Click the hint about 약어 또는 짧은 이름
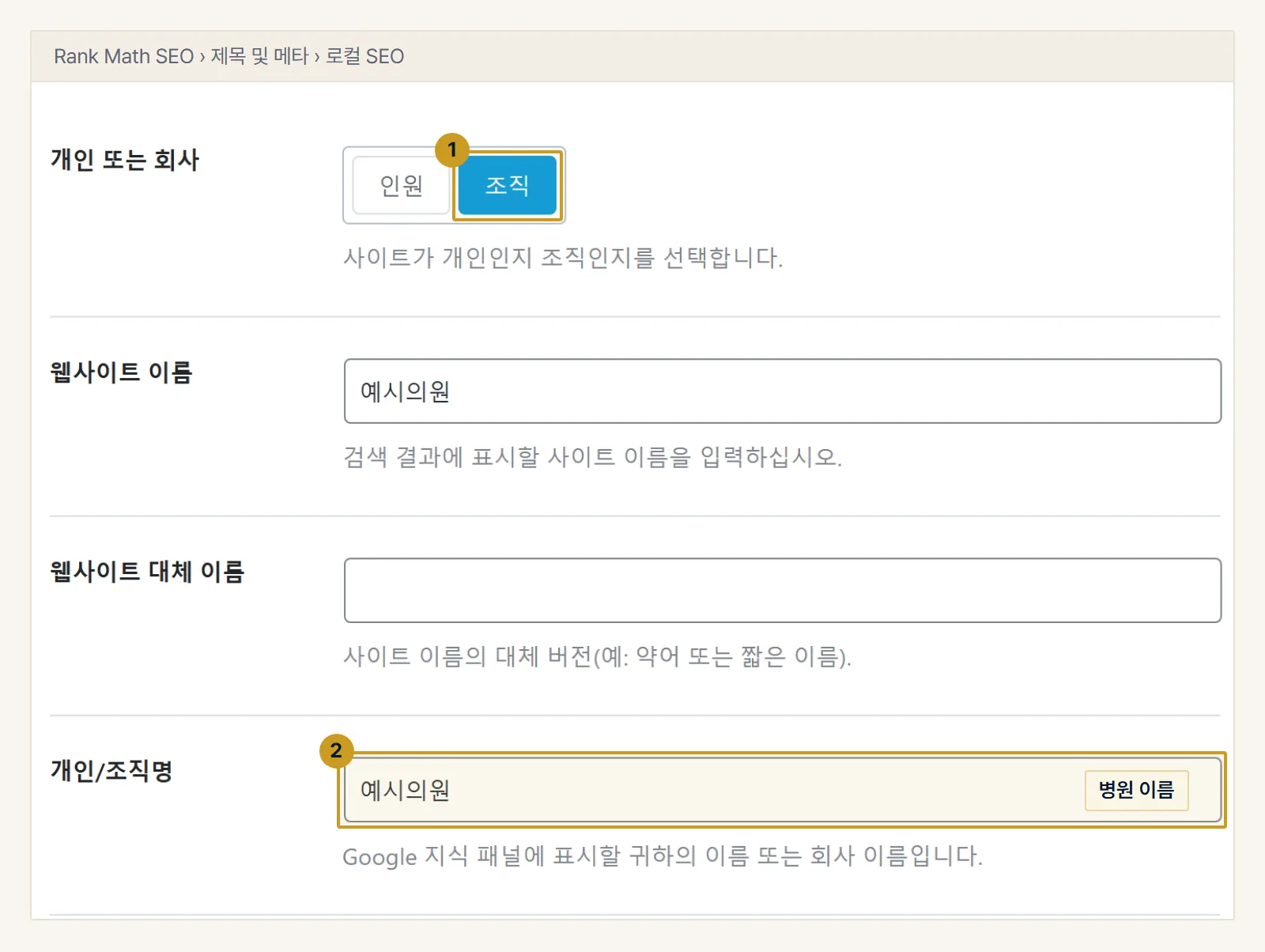This screenshot has width=1265, height=952. tap(597, 656)
